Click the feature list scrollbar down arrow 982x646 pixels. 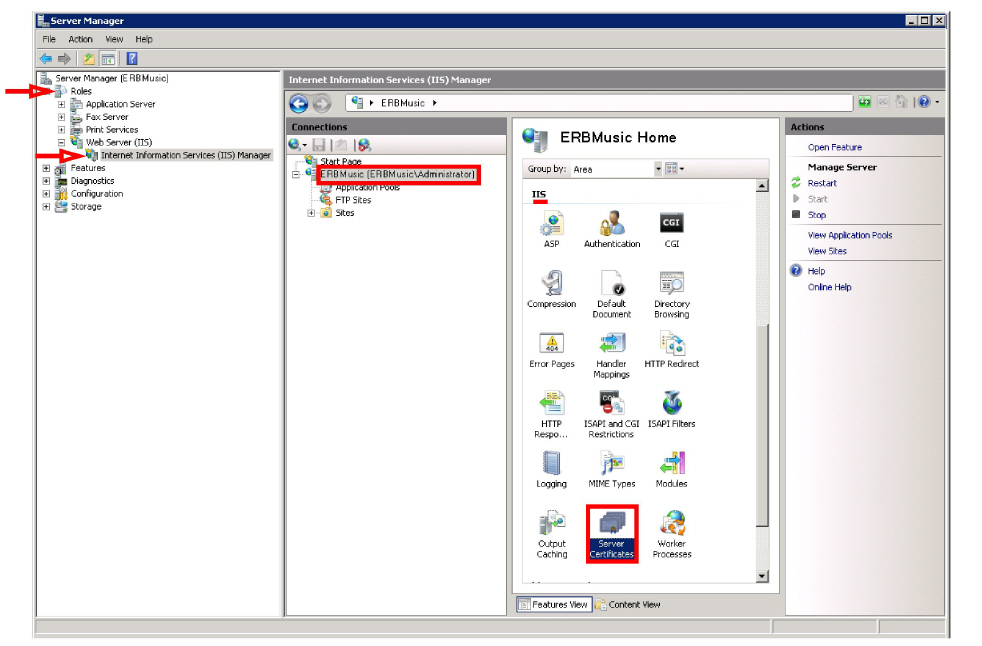tap(762, 575)
